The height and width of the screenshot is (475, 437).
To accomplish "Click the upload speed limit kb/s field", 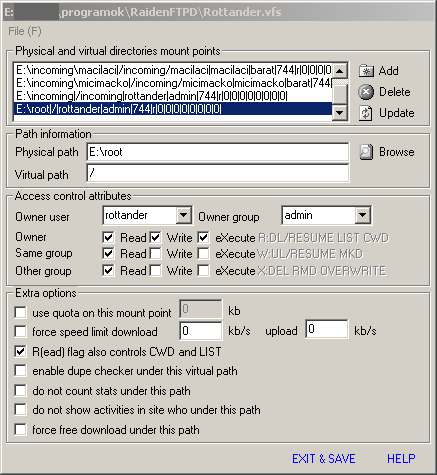I will [327, 329].
